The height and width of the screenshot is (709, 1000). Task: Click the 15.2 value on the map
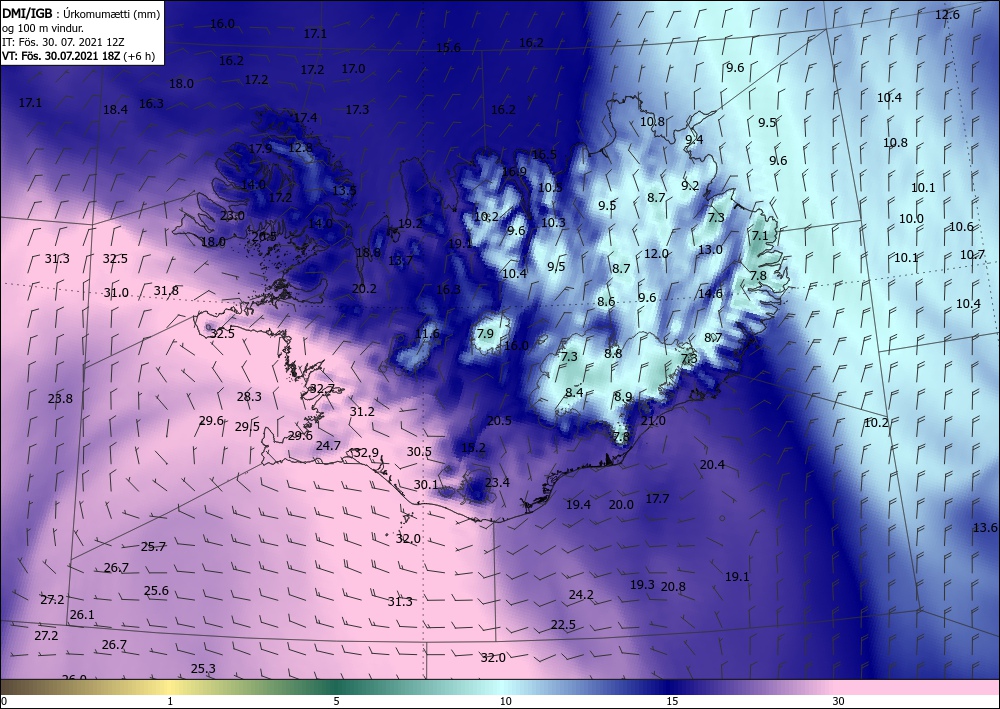click(473, 448)
